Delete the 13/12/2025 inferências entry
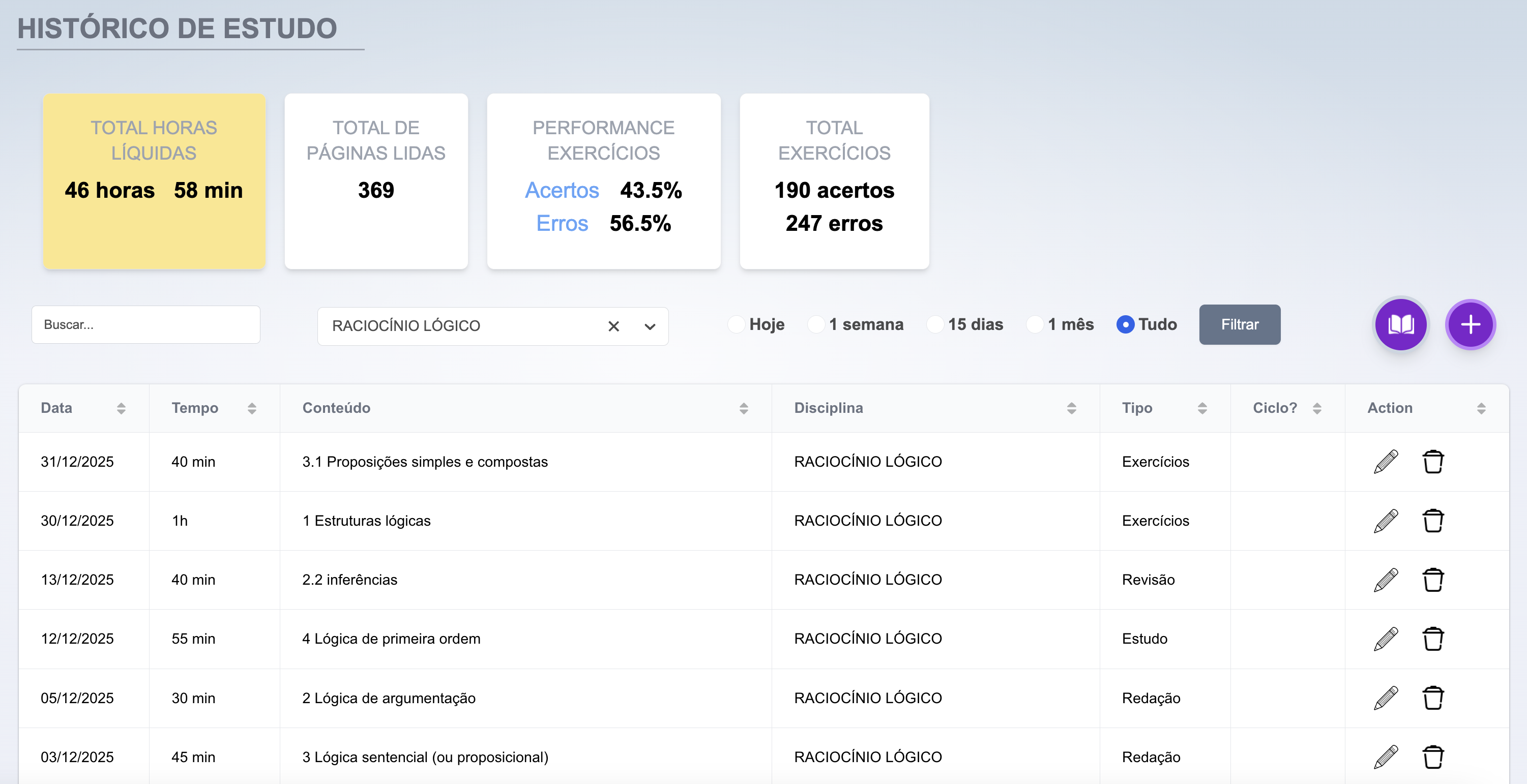 coord(1433,580)
